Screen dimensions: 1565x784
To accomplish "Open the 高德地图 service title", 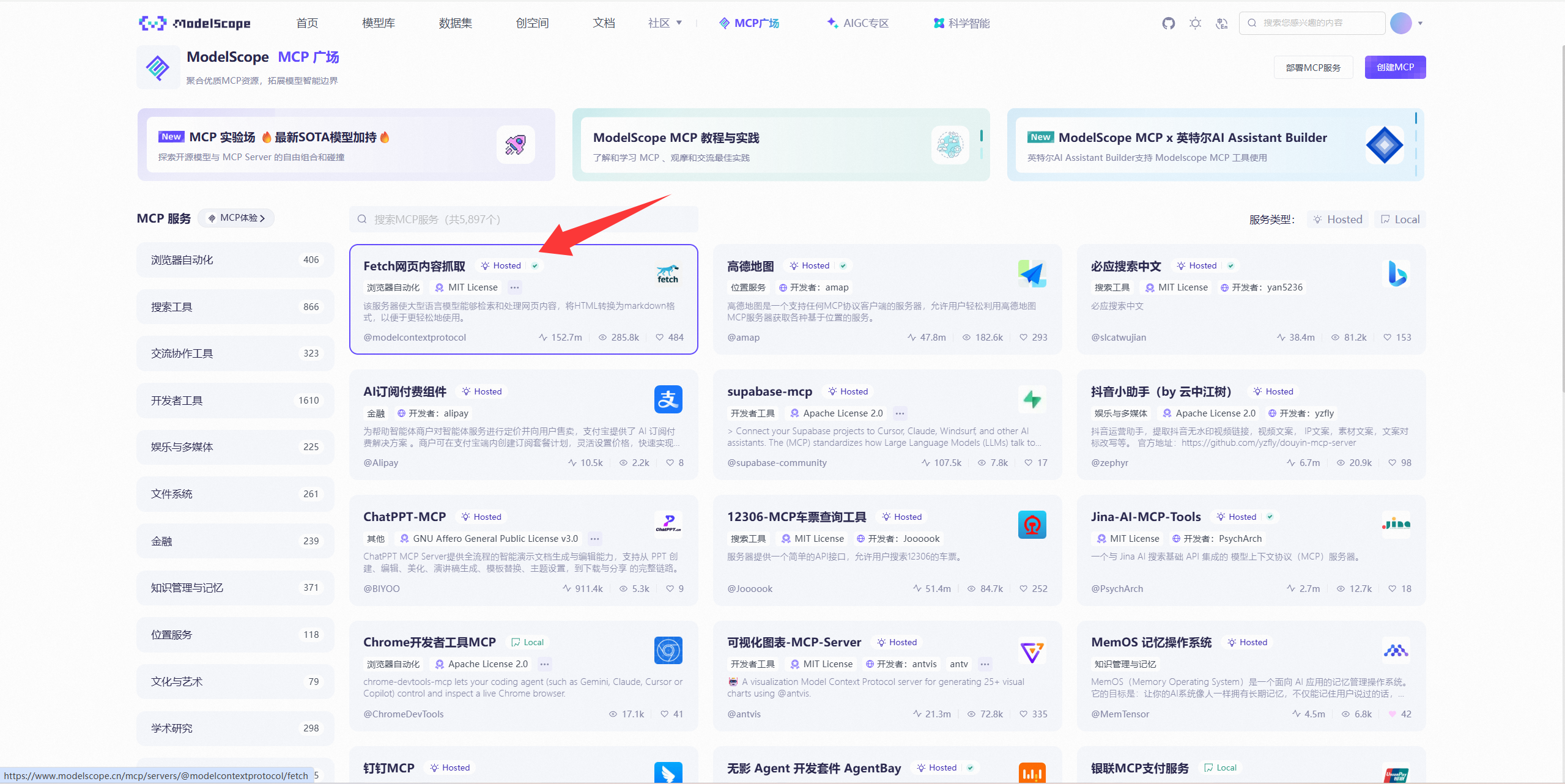I will [750, 266].
